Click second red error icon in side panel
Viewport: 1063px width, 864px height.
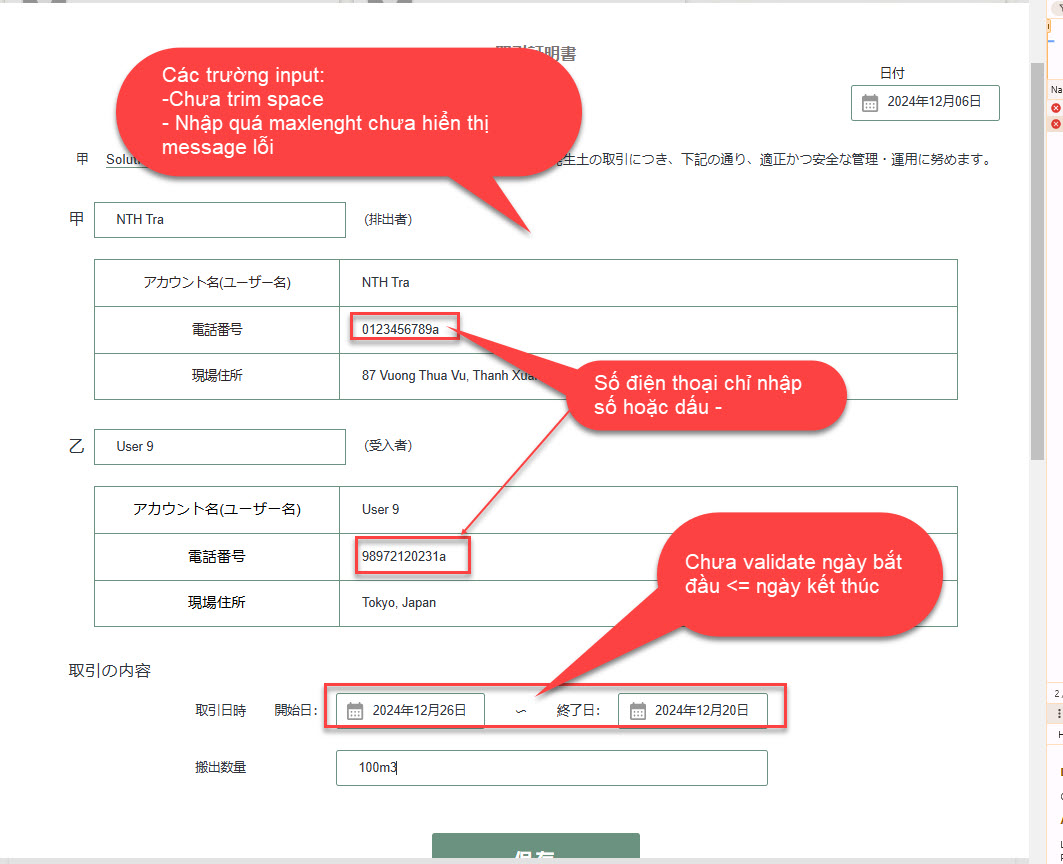tap(1056, 124)
